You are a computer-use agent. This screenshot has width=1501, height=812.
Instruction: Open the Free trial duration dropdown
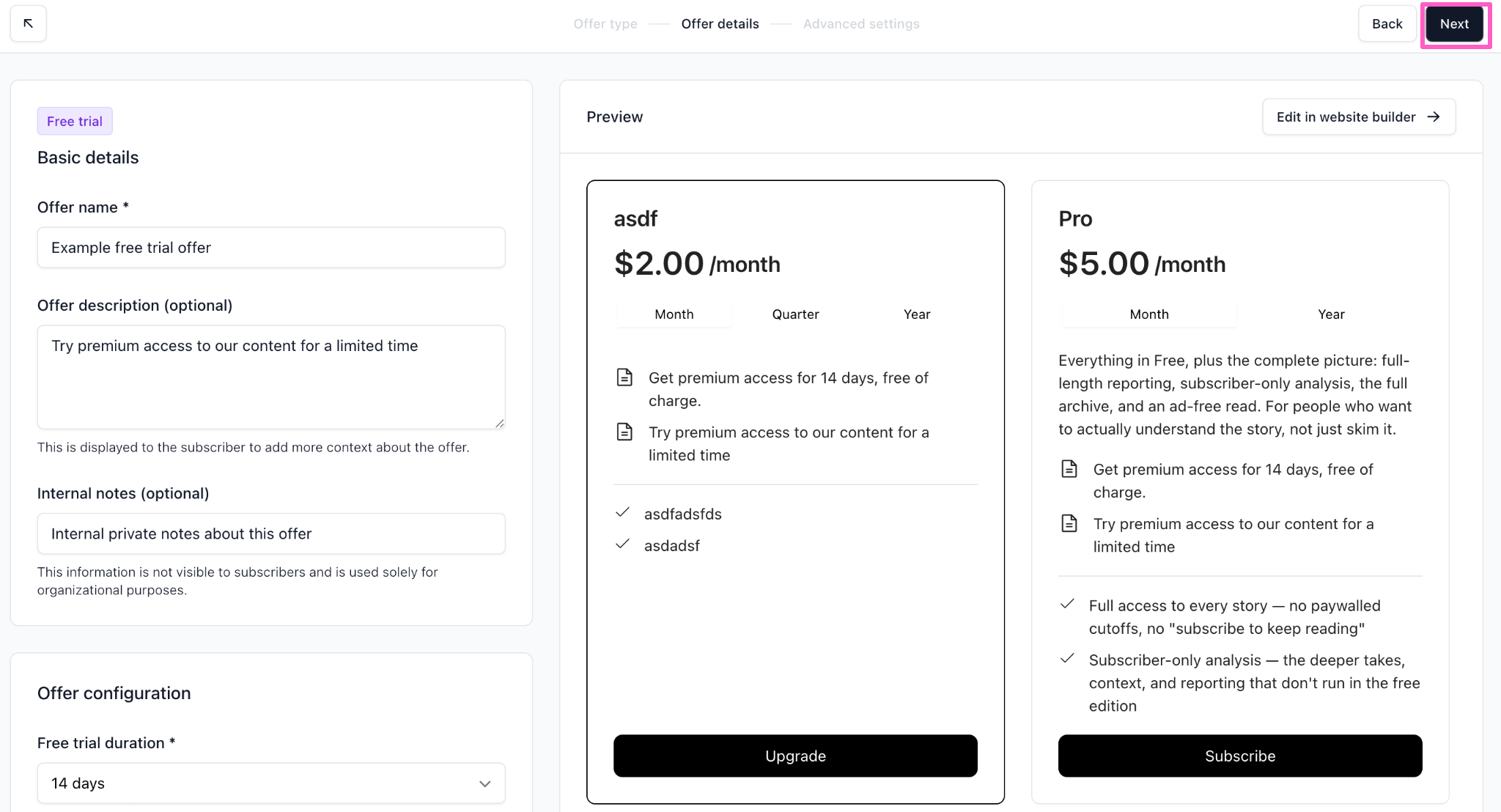[x=271, y=783]
